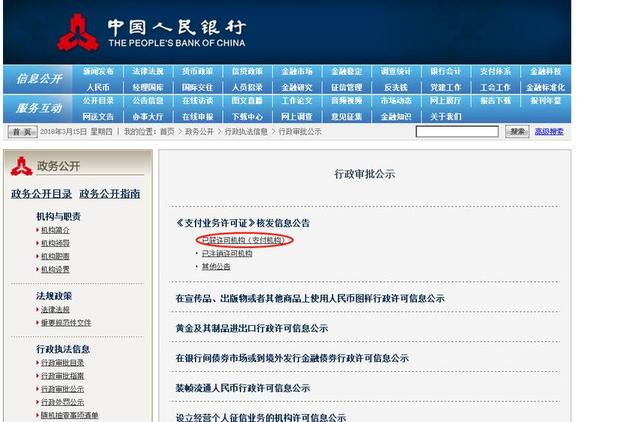Select 人民币 in the navigation bar
Screen dimensions: 640x422
point(98,87)
